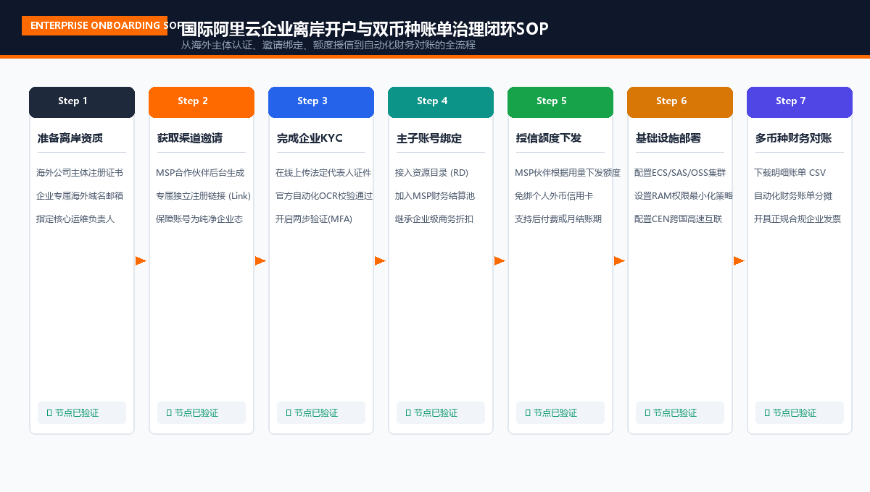Select the orange Step 2 header
The height and width of the screenshot is (492, 870).
point(201,102)
